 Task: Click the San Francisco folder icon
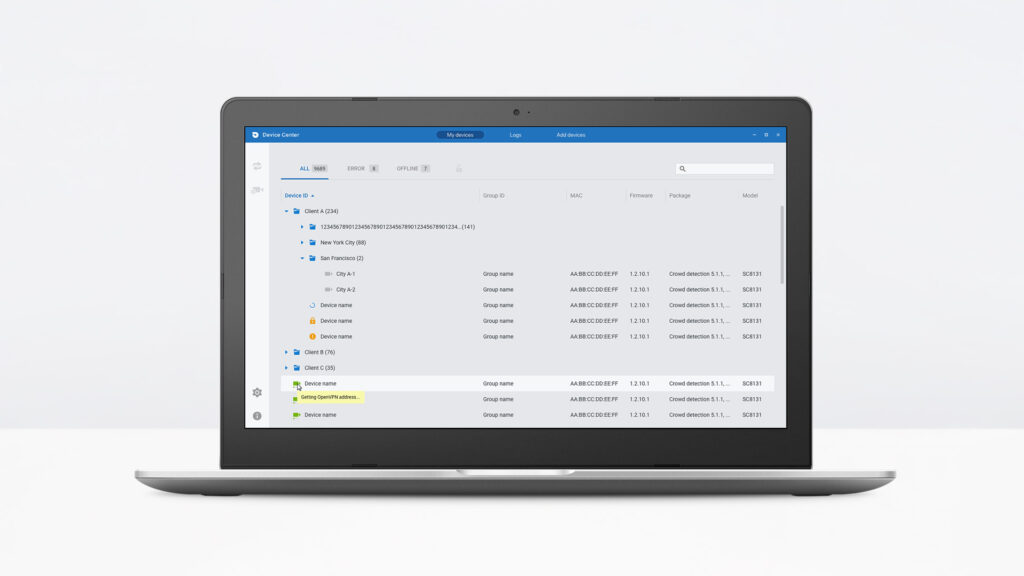pos(312,258)
